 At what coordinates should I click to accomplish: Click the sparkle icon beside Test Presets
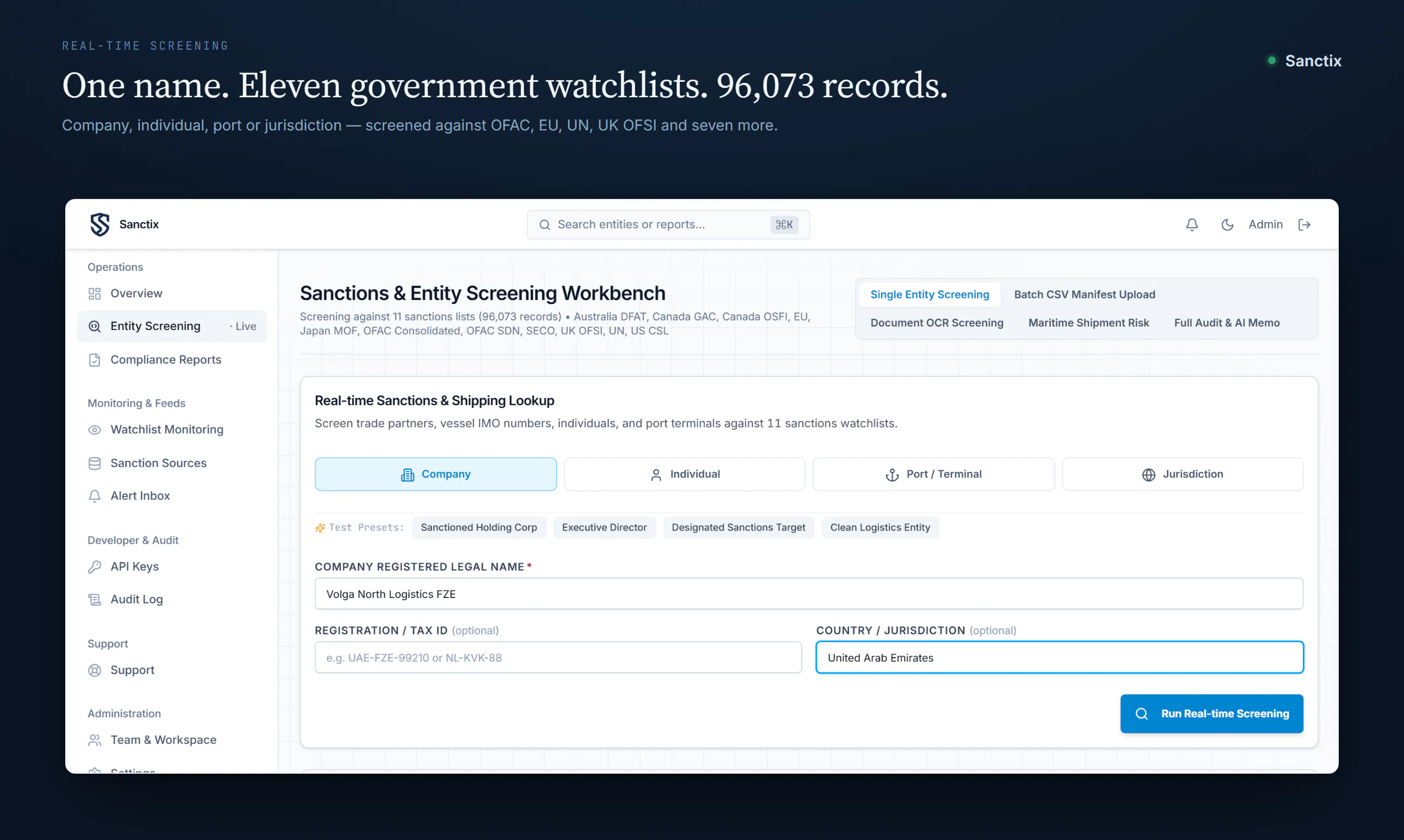(320, 528)
